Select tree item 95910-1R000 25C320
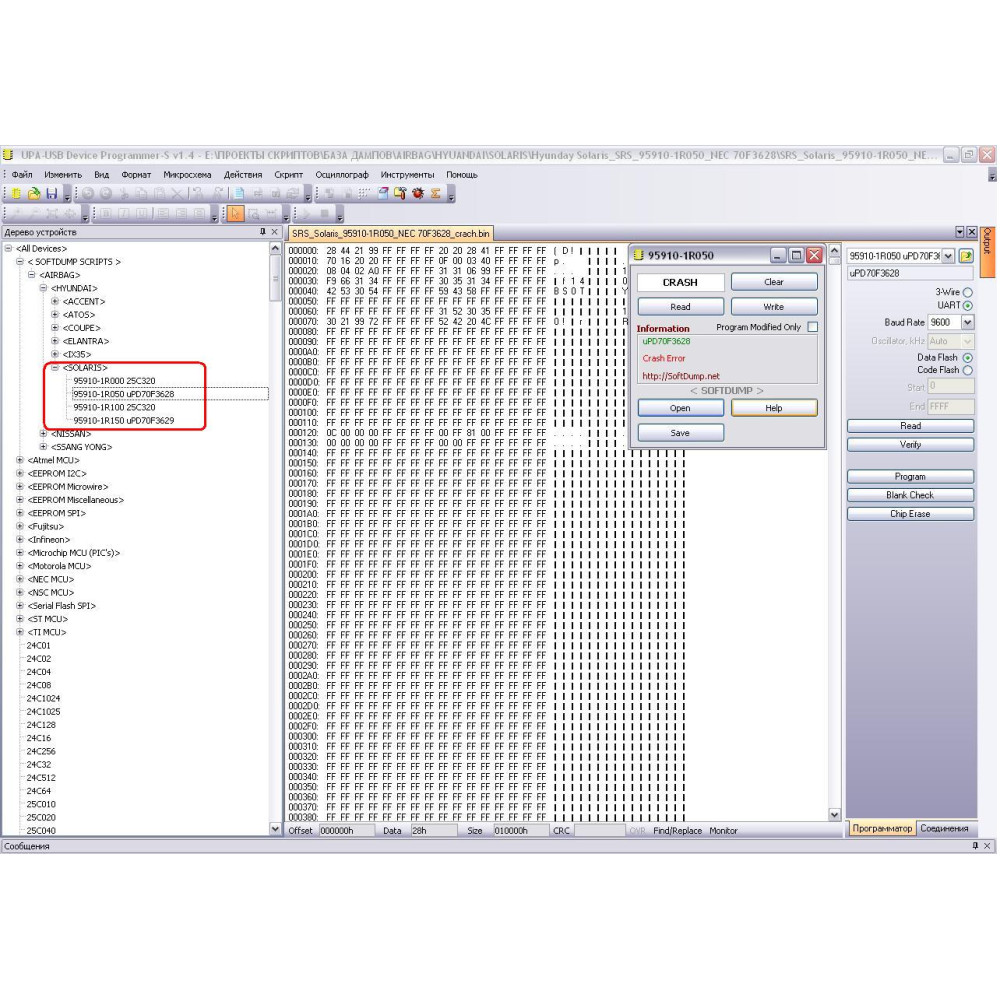This screenshot has width=1000, height=1000. (114, 381)
